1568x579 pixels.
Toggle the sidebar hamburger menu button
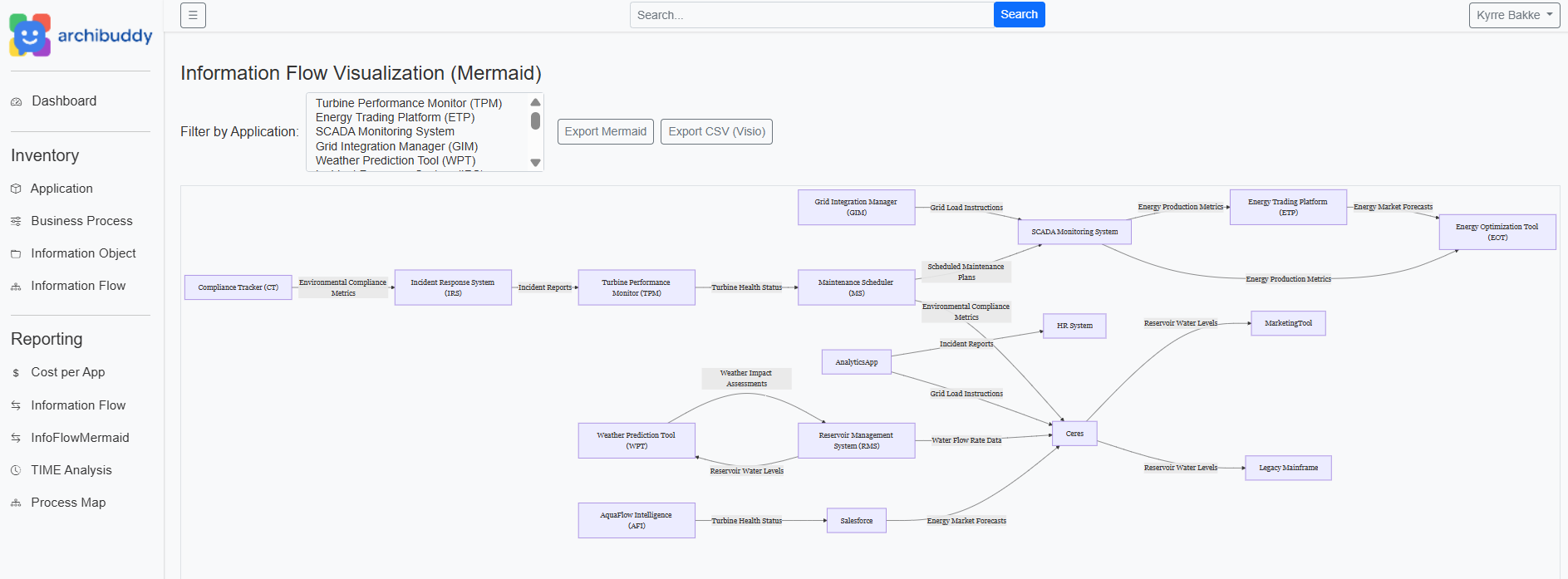point(193,15)
